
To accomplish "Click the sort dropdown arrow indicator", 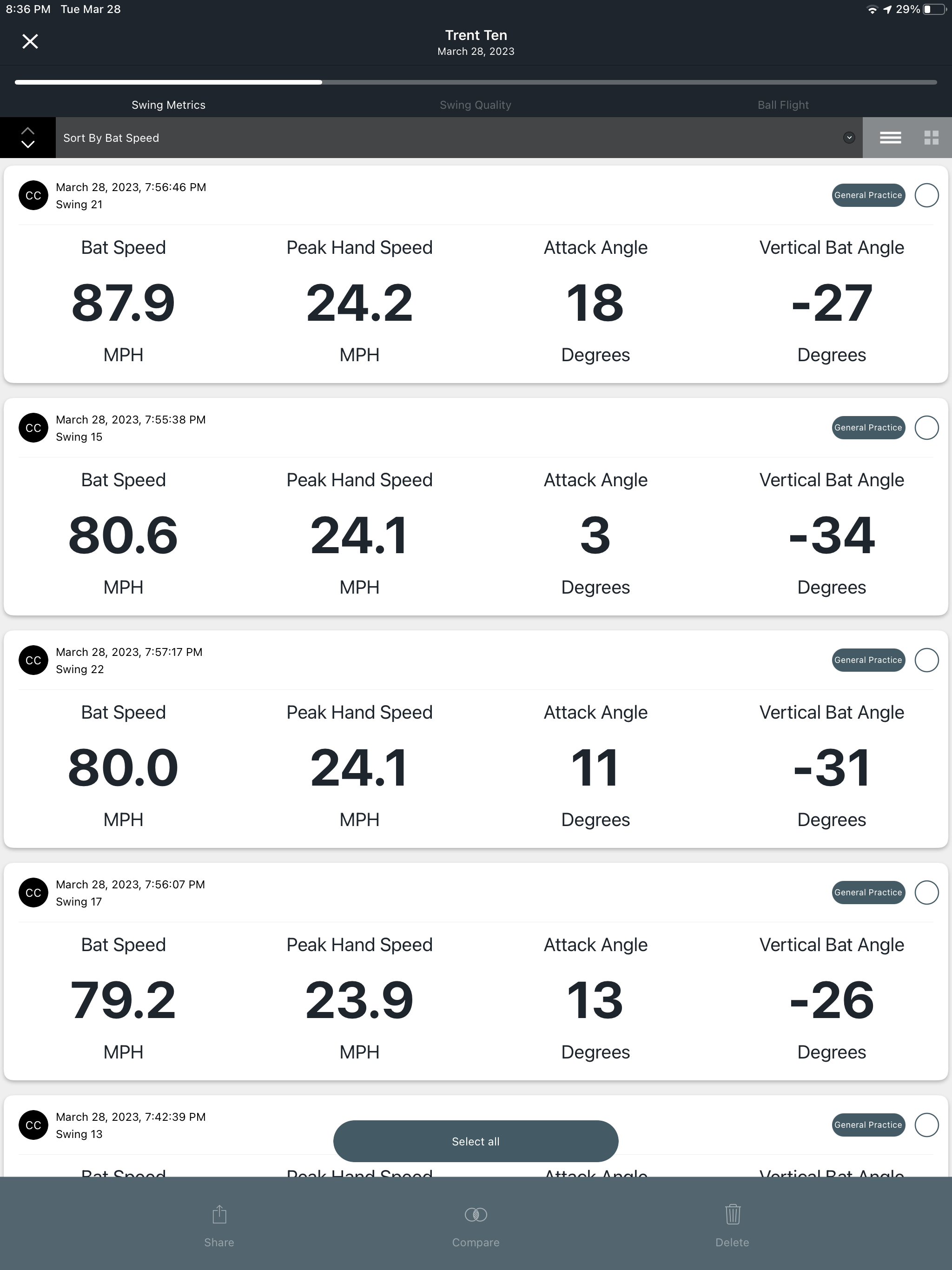I will tap(849, 138).
